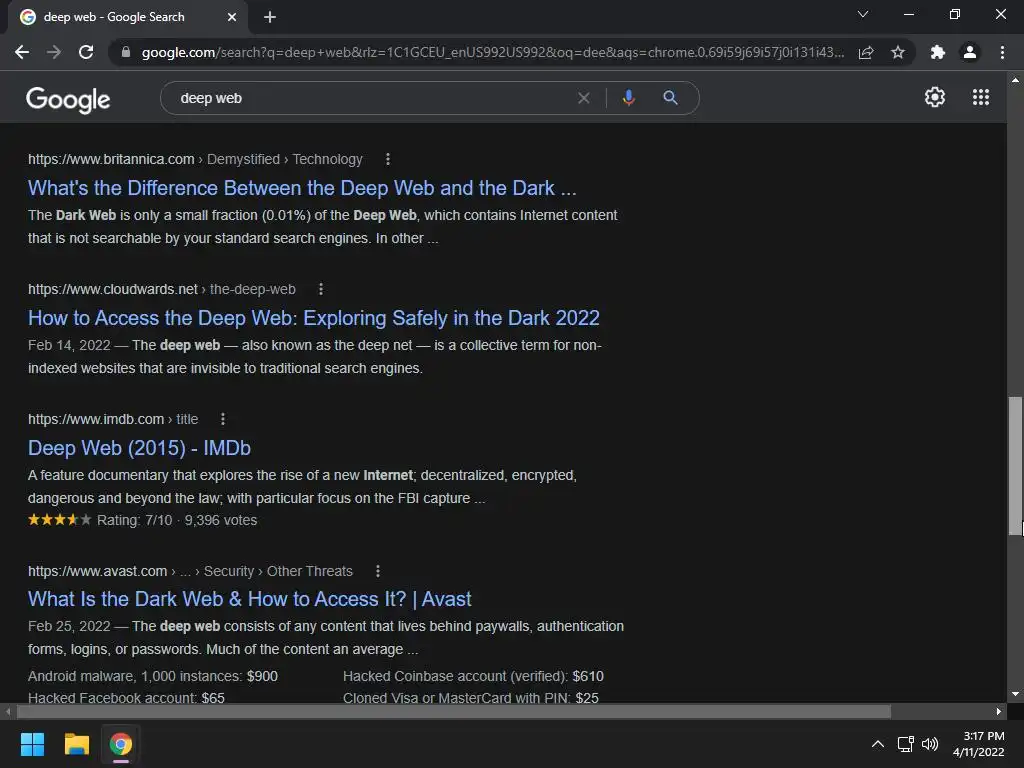Click the Google logo
Image resolution: width=1024 pixels, height=768 pixels.
coord(68,99)
